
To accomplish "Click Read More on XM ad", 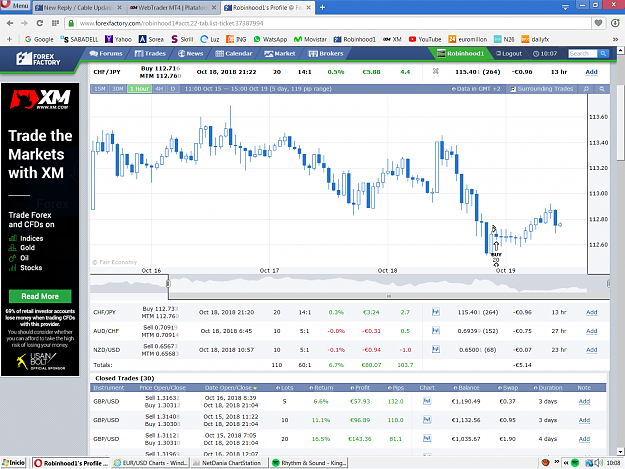I will click(x=40, y=296).
